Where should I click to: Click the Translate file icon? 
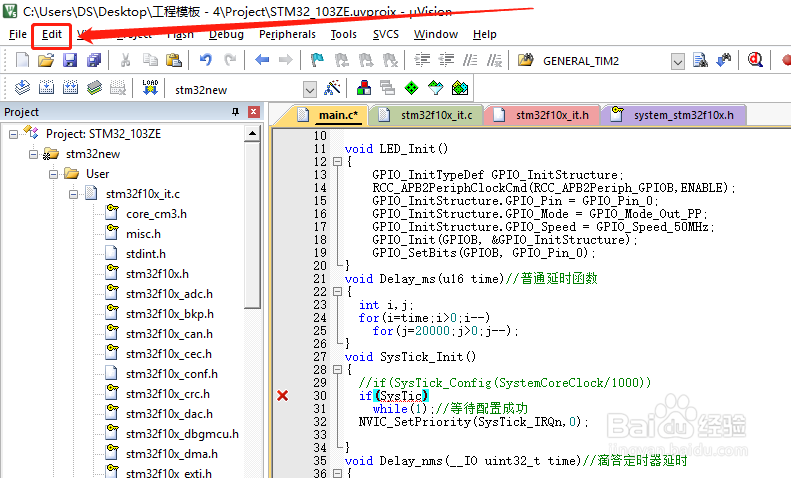click(22, 88)
